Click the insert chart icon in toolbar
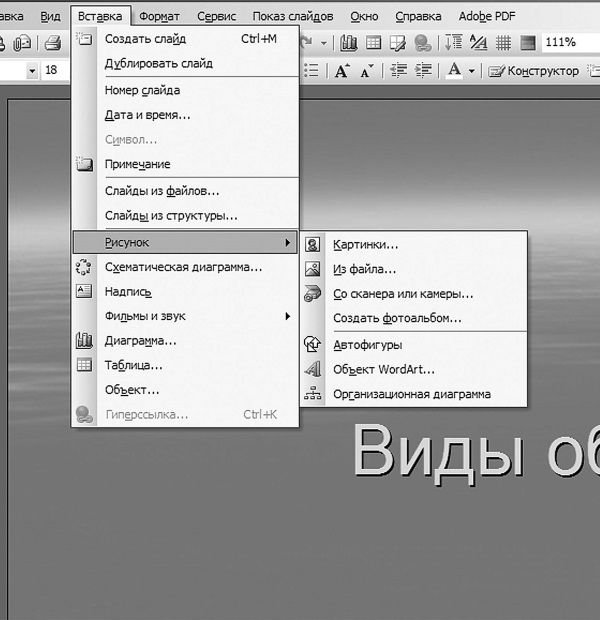The width and height of the screenshot is (600, 620). [349, 43]
